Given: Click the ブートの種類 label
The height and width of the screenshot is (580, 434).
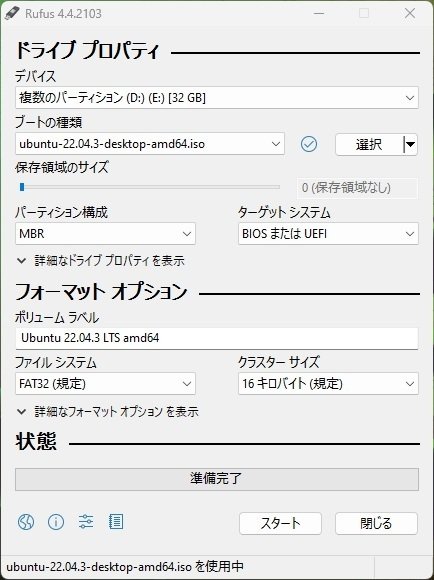Looking at the screenshot, I should [x=48, y=122].
